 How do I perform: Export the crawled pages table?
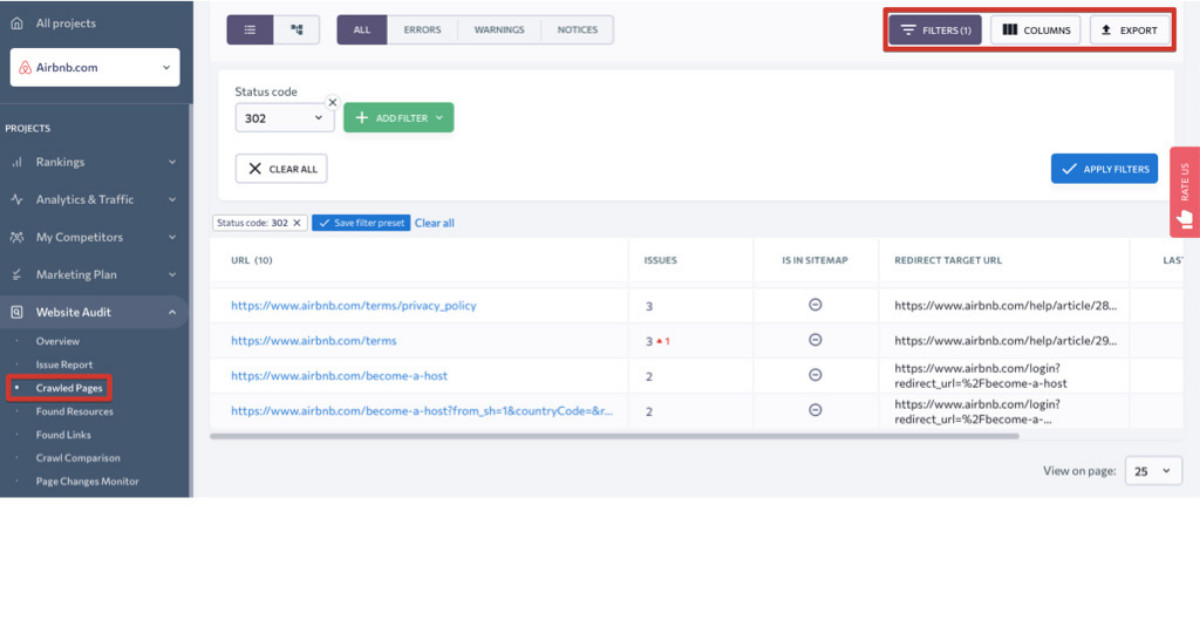[1129, 30]
